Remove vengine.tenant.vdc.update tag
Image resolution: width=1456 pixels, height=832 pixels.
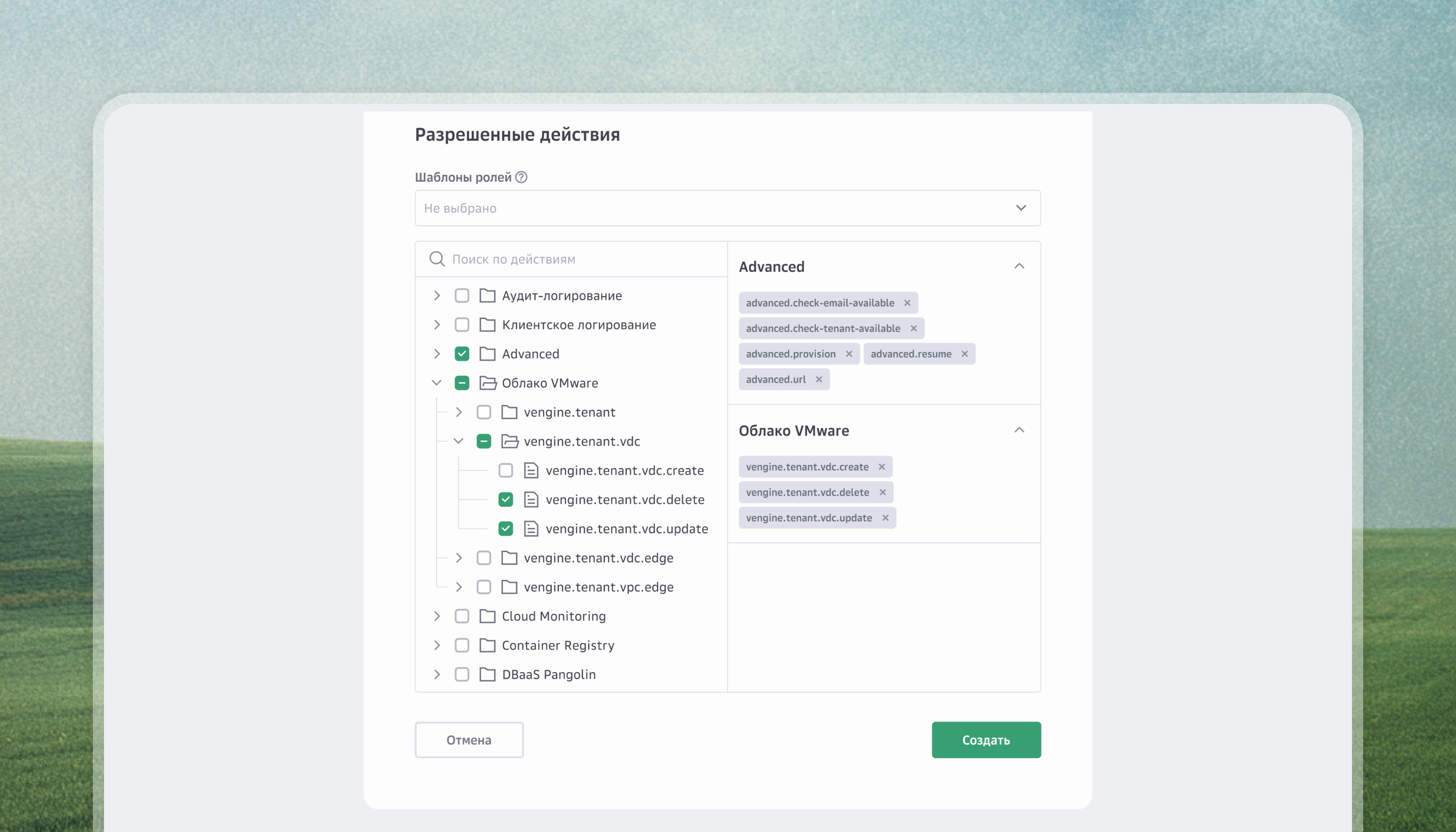886,518
